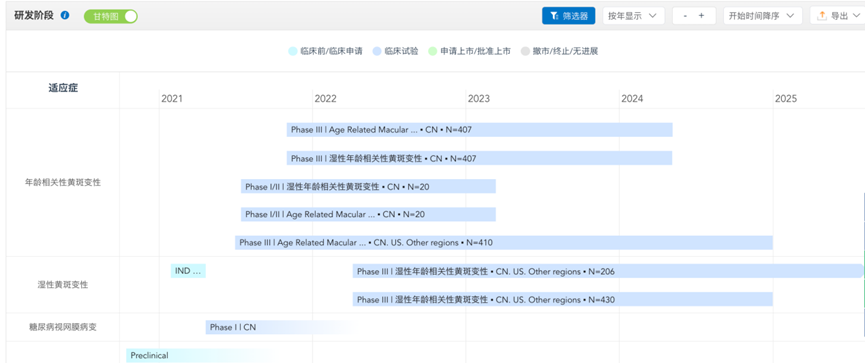The image size is (865, 363).
Task: Open the 按年显示 dropdown
Action: click(x=633, y=16)
